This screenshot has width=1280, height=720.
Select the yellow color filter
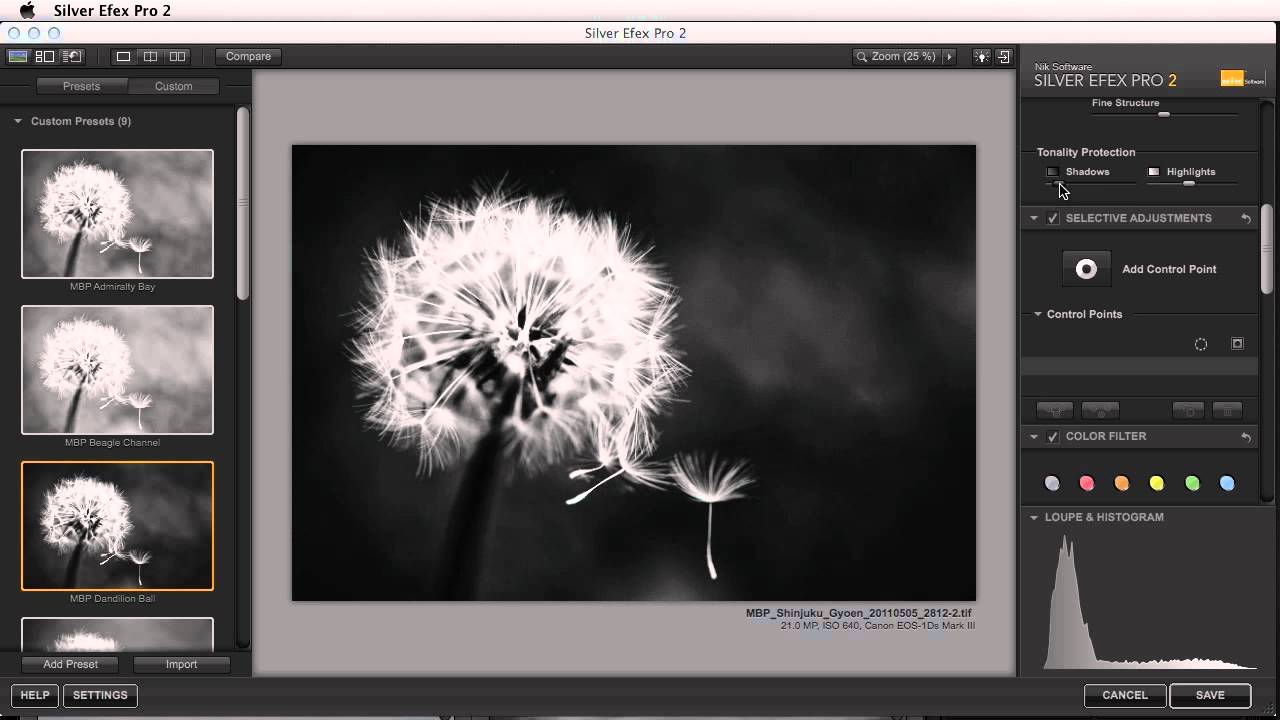[x=1157, y=484]
